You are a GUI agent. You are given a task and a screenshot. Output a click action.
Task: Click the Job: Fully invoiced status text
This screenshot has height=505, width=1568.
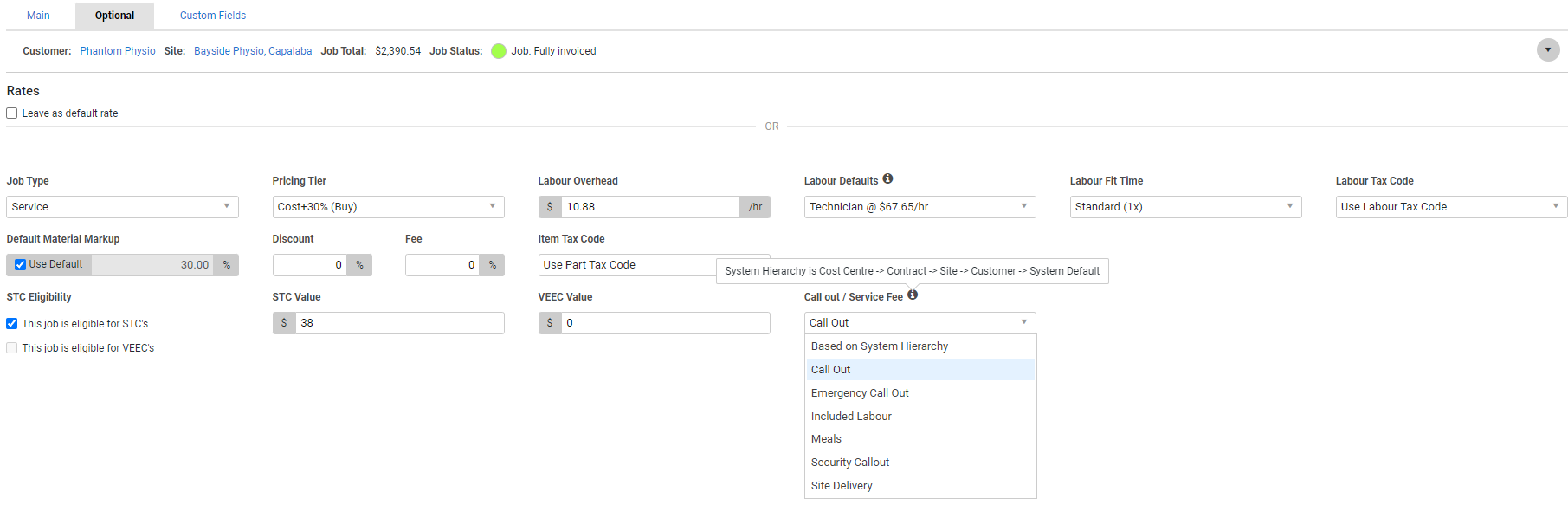click(x=553, y=51)
